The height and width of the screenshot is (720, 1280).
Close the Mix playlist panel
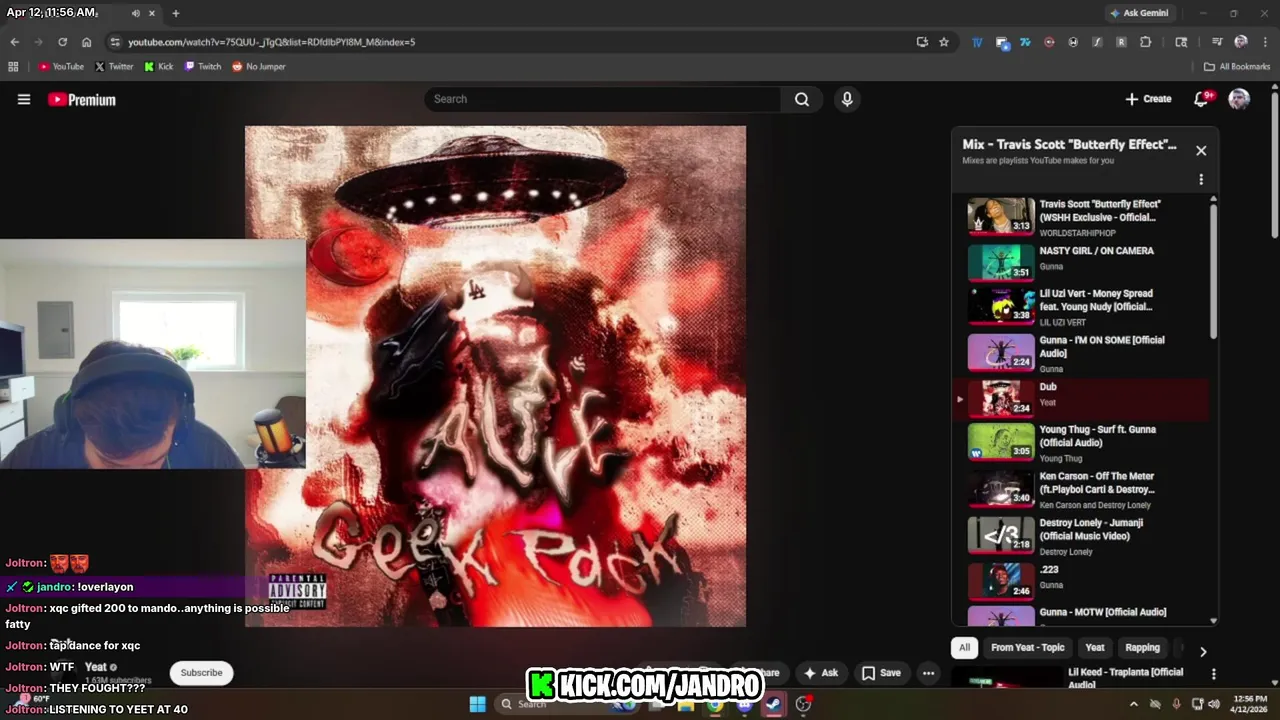pyautogui.click(x=1201, y=150)
